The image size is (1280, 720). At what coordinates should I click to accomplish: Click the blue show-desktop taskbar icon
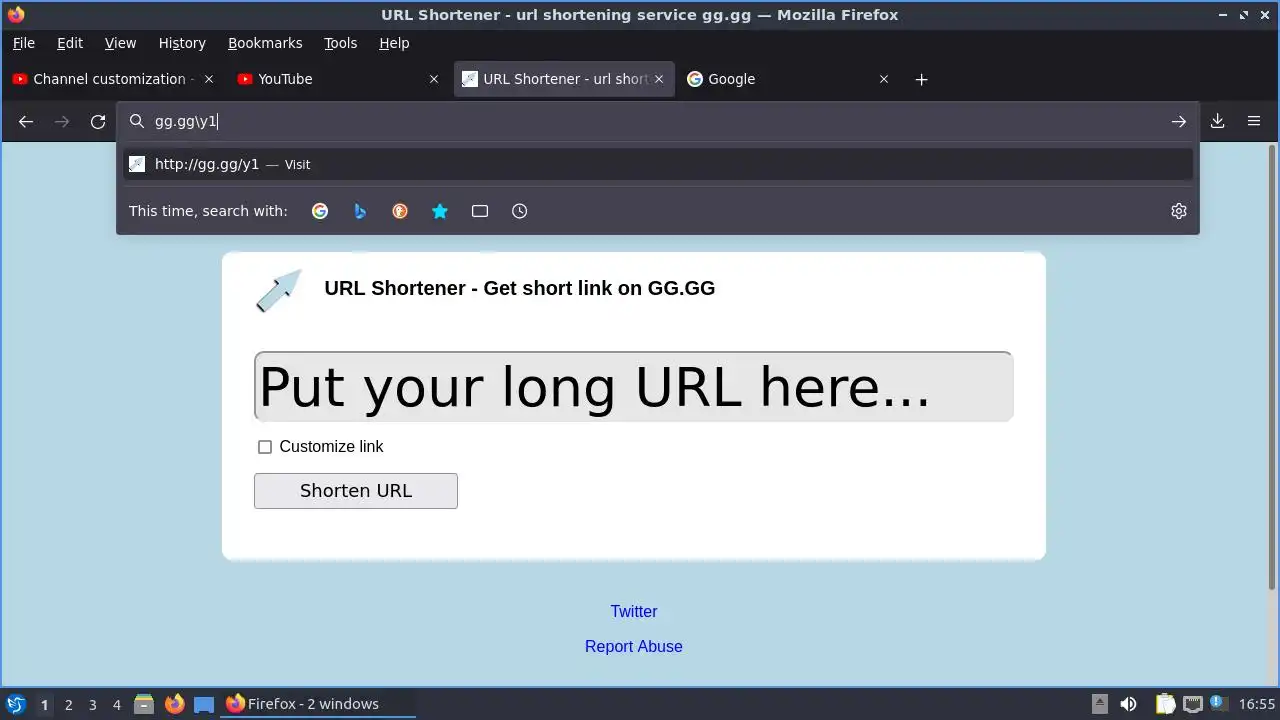204,704
